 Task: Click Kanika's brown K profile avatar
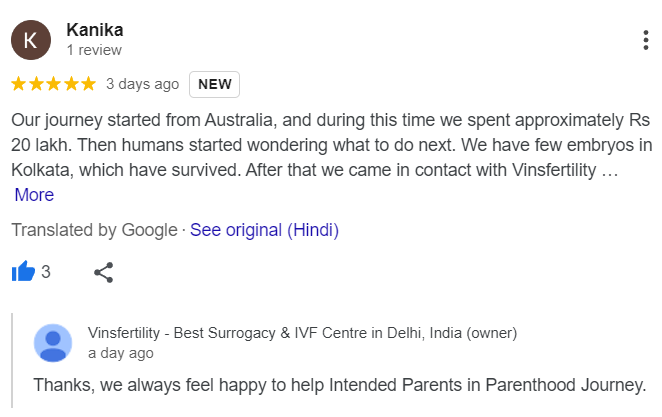click(31, 40)
